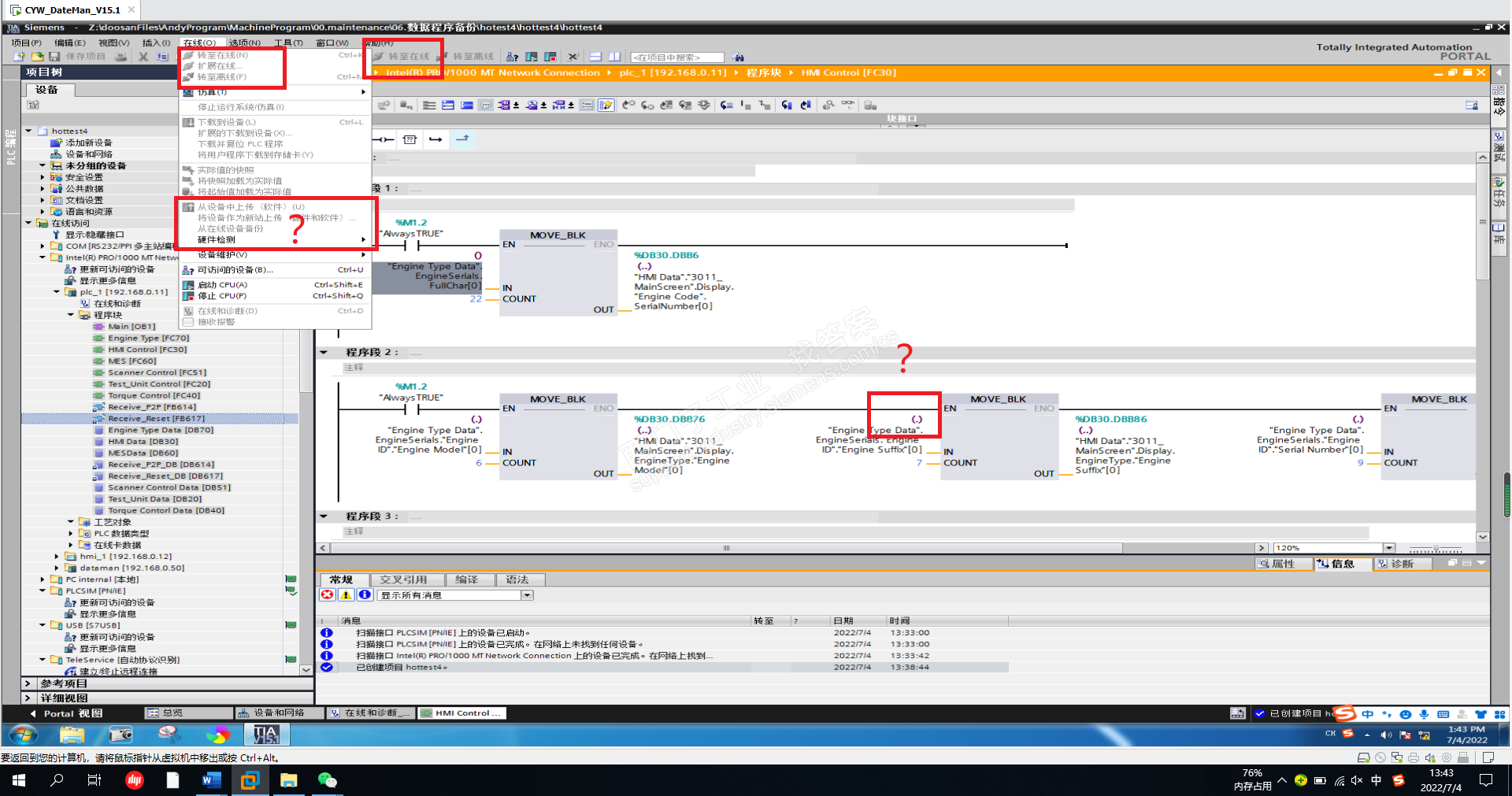Select Engine Type Data [DB70] block
Viewport: 1512px width, 796px height.
pyautogui.click(x=161, y=430)
